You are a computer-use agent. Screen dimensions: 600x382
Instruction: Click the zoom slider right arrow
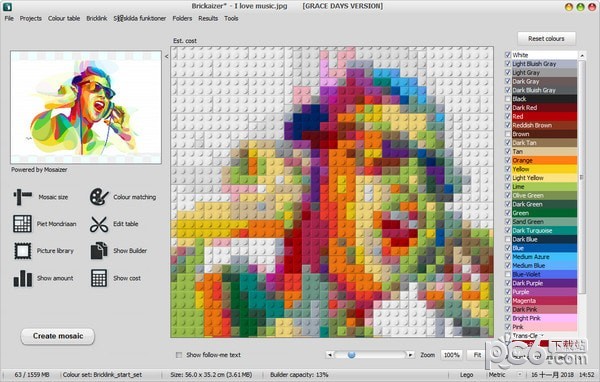(410, 355)
